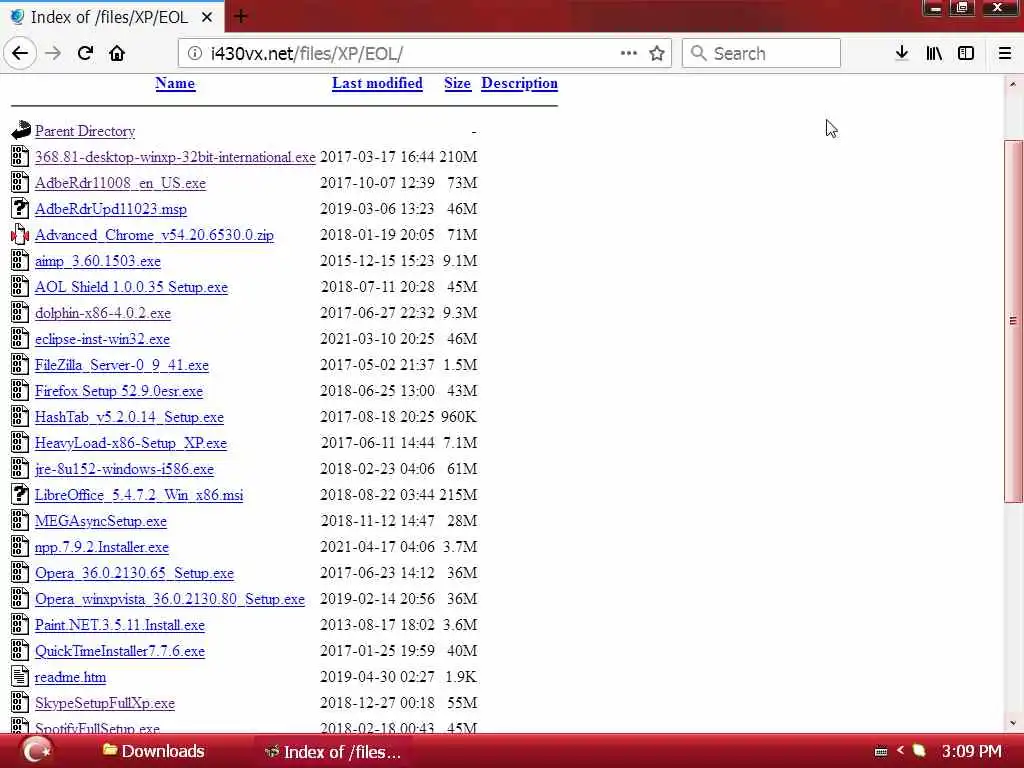Reload the current page

click(x=85, y=53)
